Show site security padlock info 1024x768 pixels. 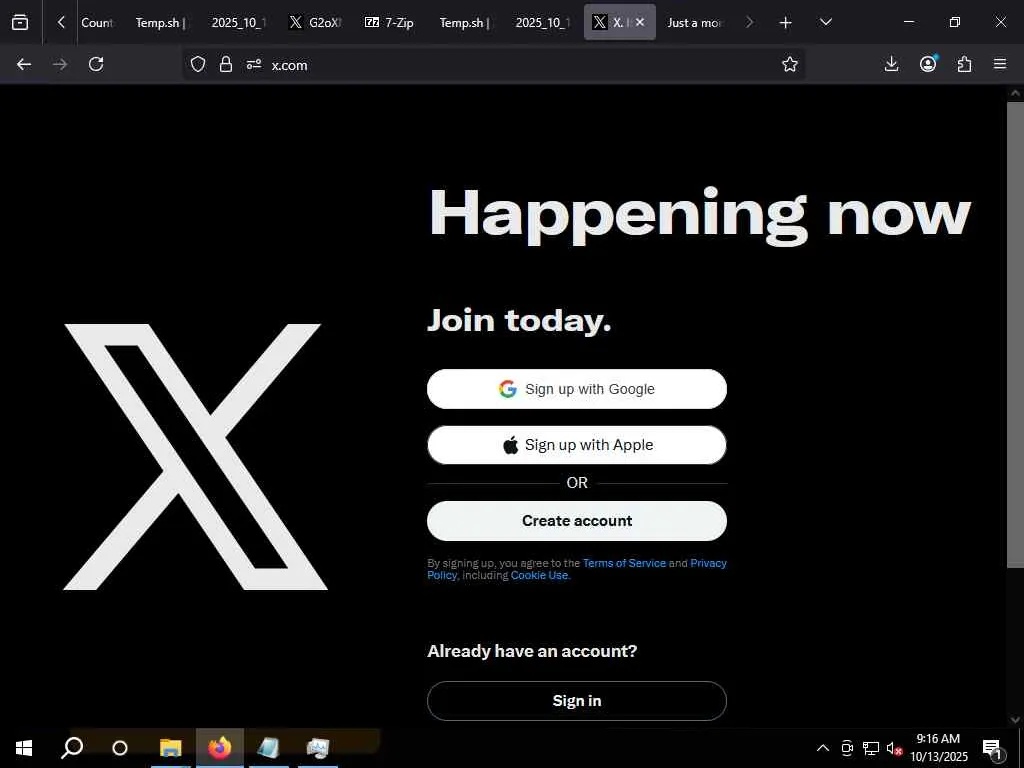pyautogui.click(x=226, y=64)
